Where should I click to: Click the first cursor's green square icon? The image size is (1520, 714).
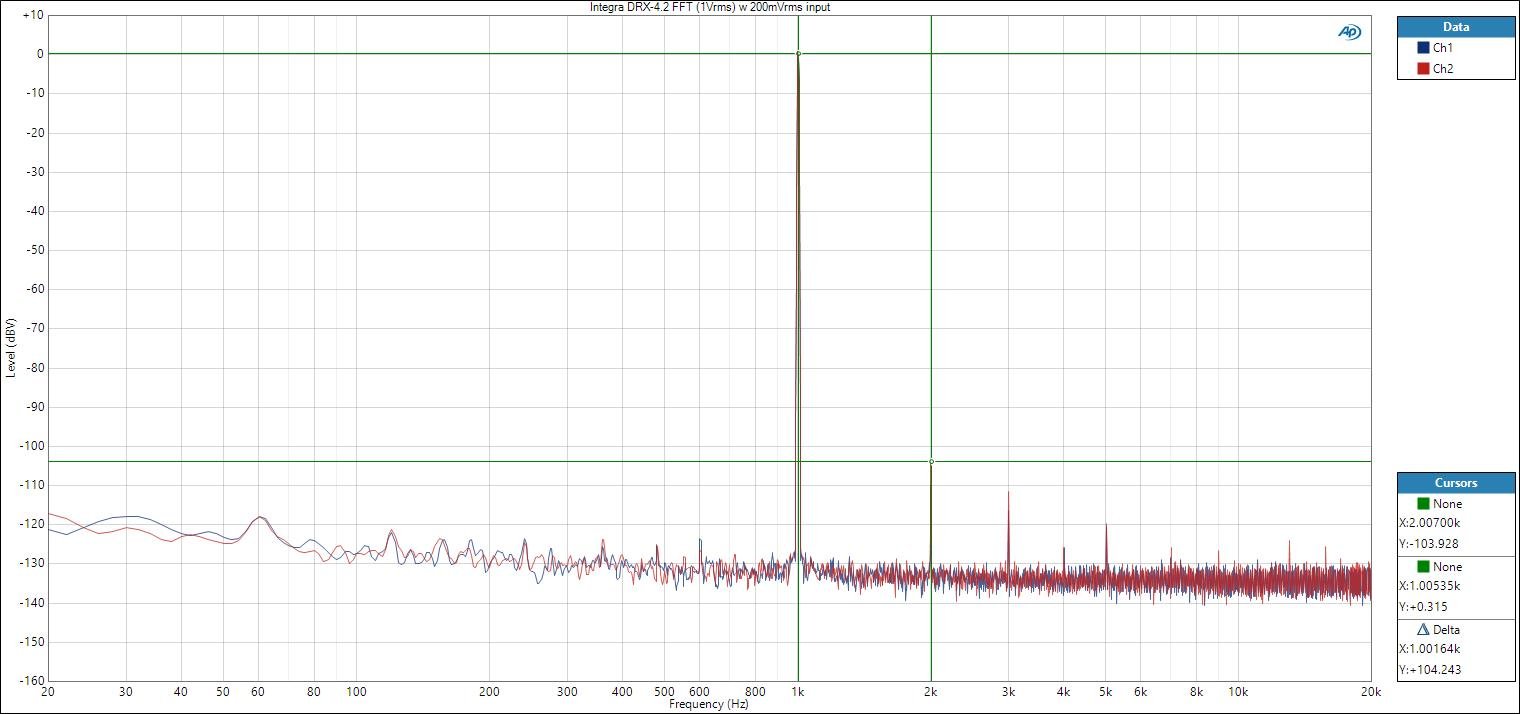pos(1422,504)
